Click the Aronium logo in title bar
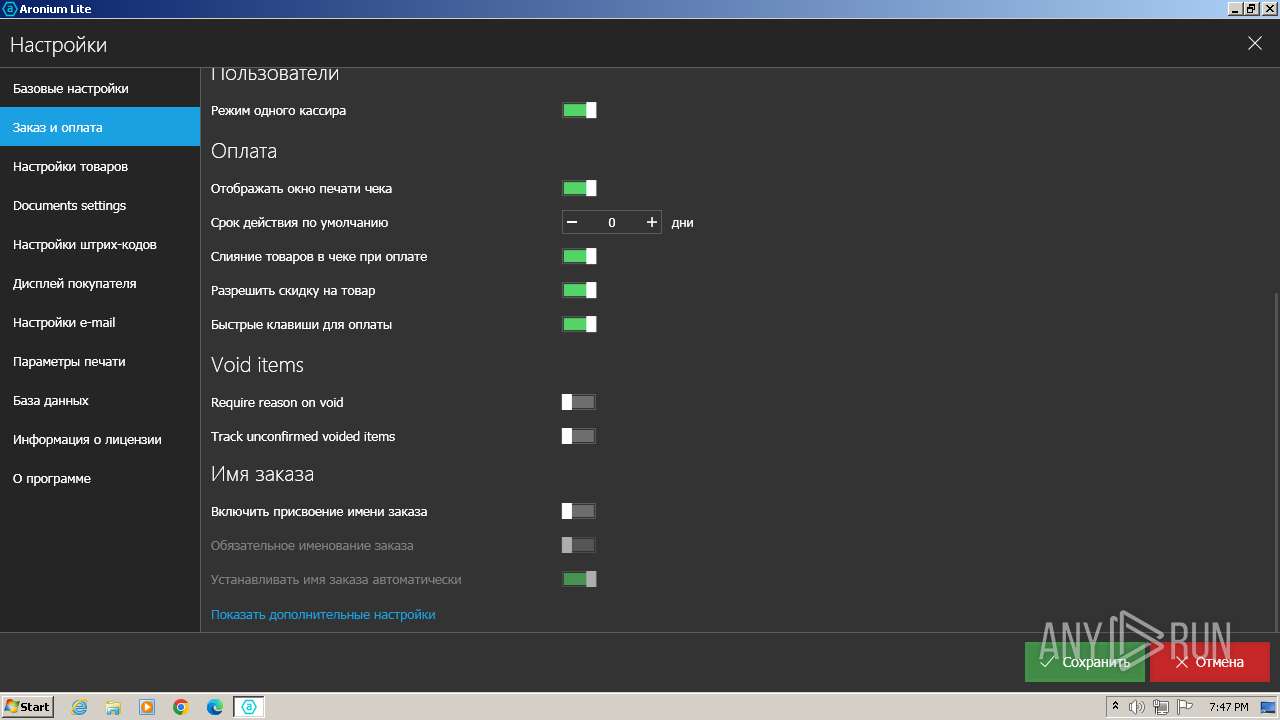Image resolution: width=1280 pixels, height=720 pixels. 9,8
